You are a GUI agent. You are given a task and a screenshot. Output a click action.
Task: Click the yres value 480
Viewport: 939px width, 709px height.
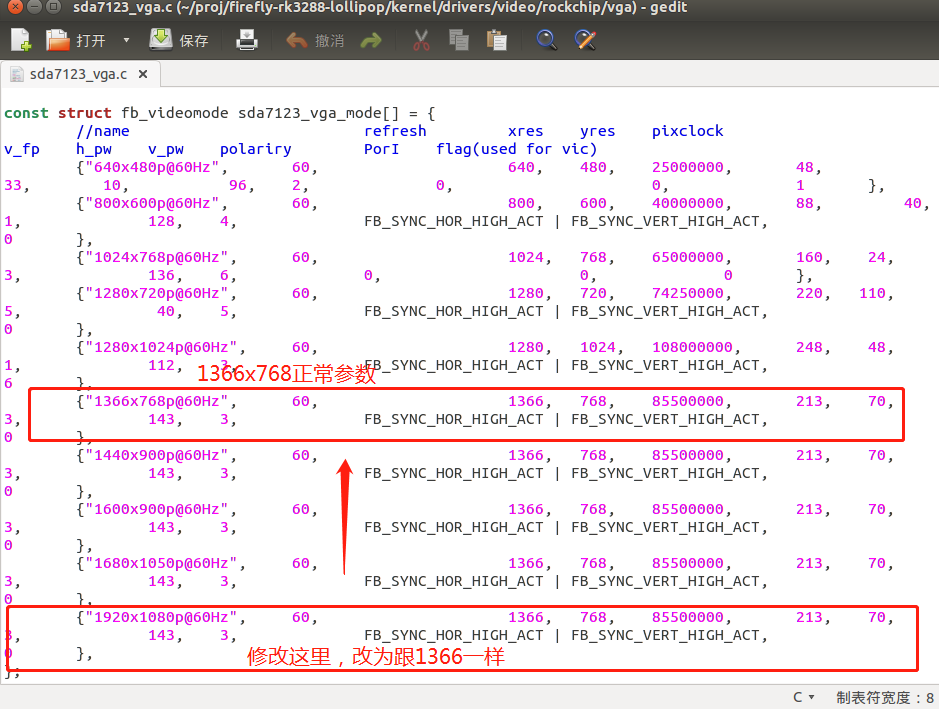pyautogui.click(x=593, y=167)
